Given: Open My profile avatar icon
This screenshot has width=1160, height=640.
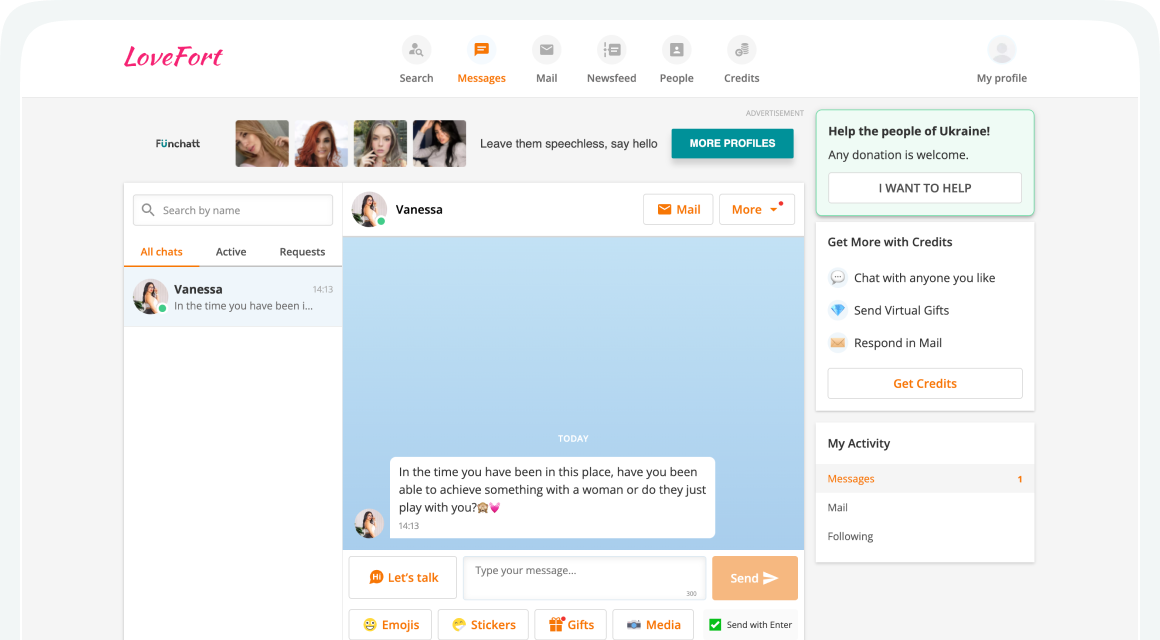Looking at the screenshot, I should (x=1001, y=50).
